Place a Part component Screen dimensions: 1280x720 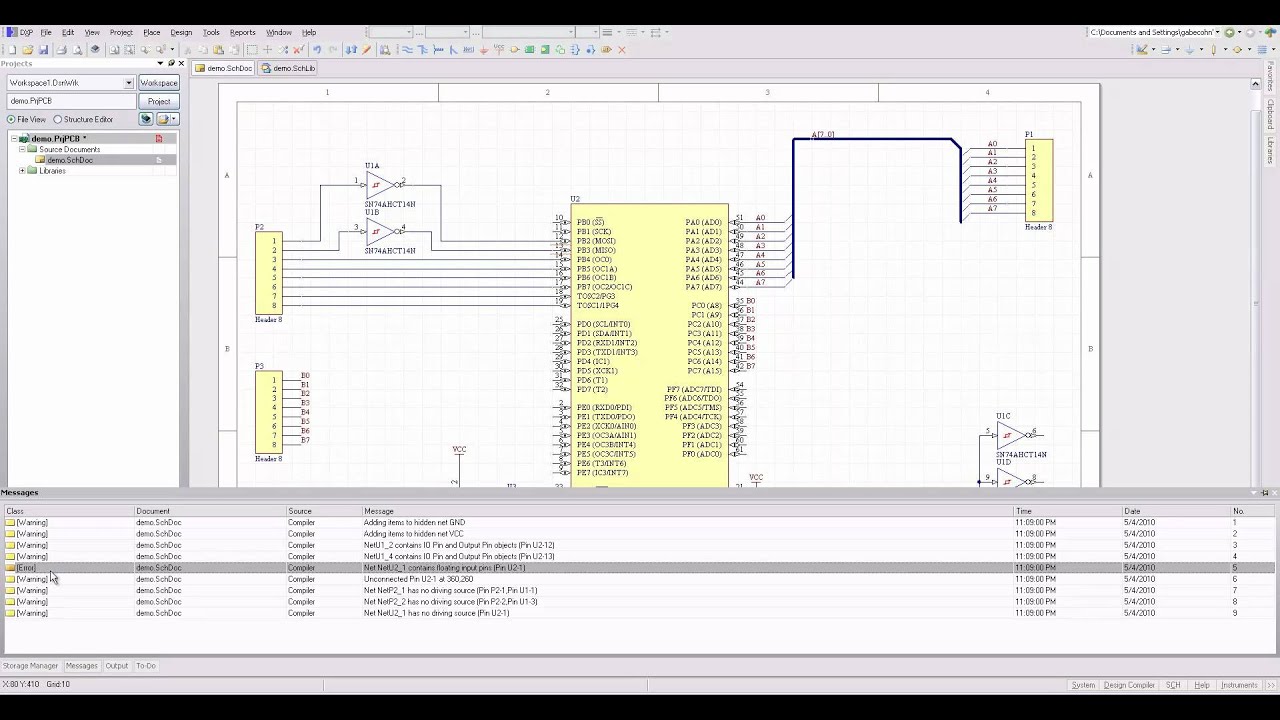click(x=514, y=49)
